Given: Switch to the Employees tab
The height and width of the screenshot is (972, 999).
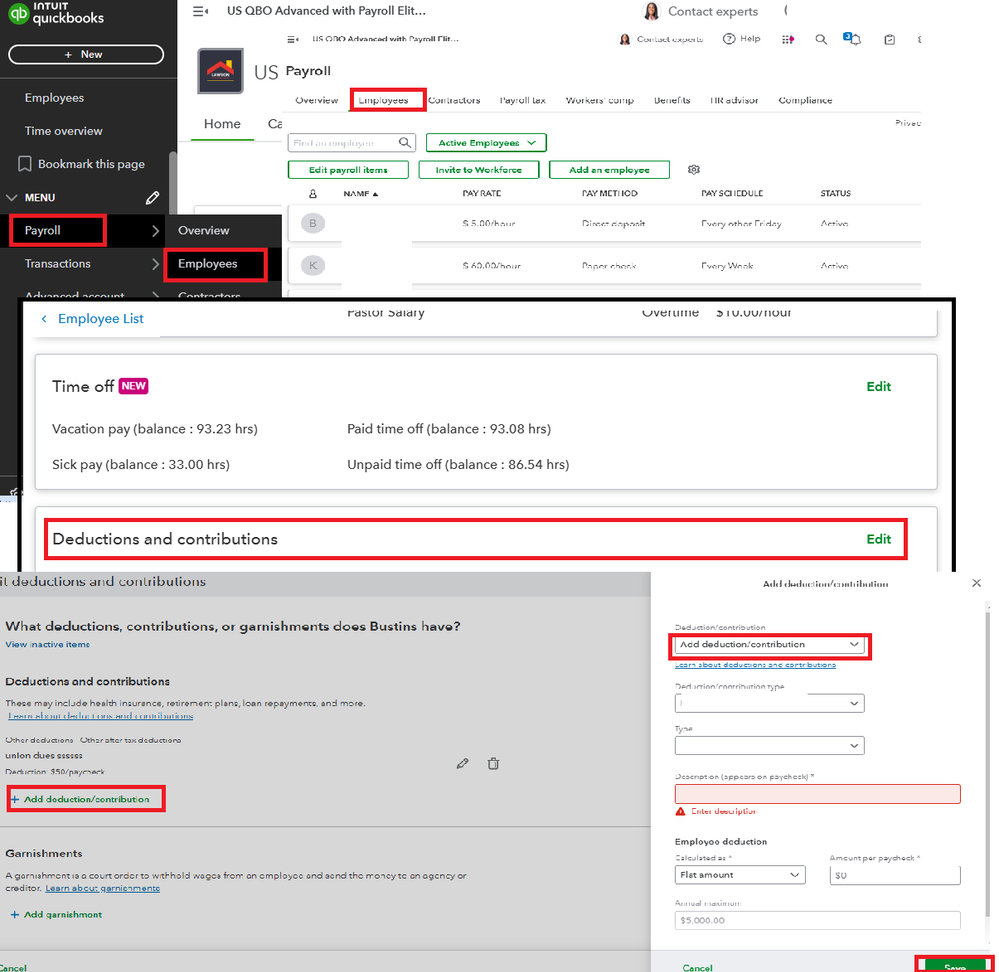Looking at the screenshot, I should 383,100.
